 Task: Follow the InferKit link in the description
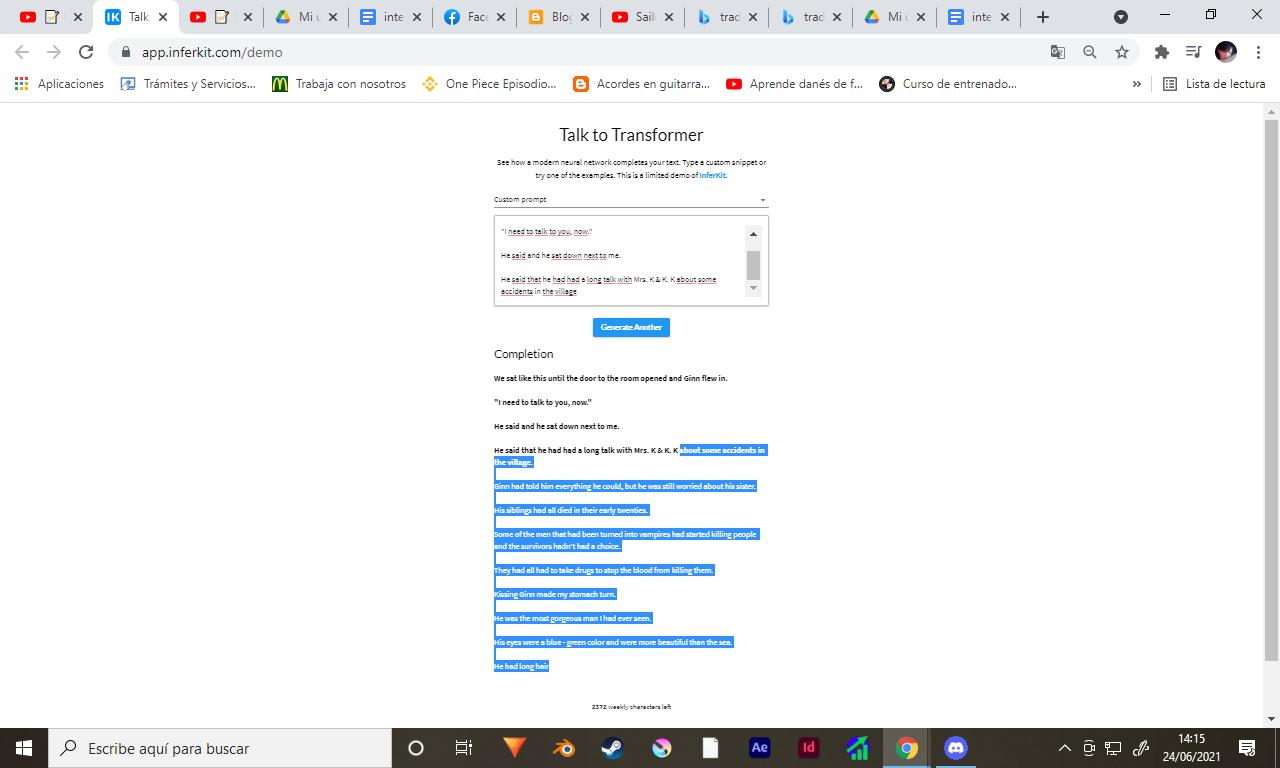tap(713, 175)
